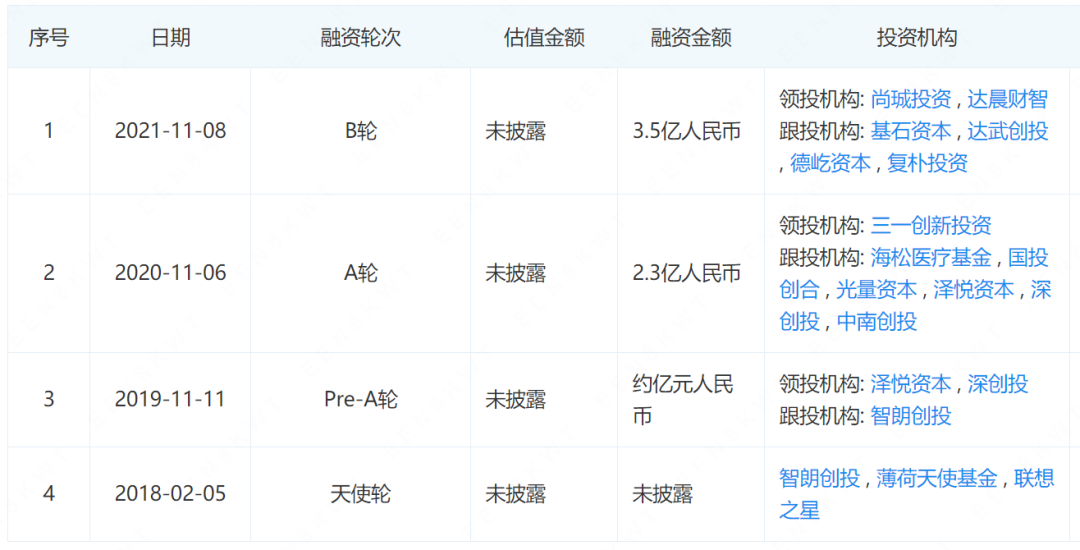The image size is (1080, 550).
Task: Open the 达晨财智 investor link
Action: coord(1007,100)
